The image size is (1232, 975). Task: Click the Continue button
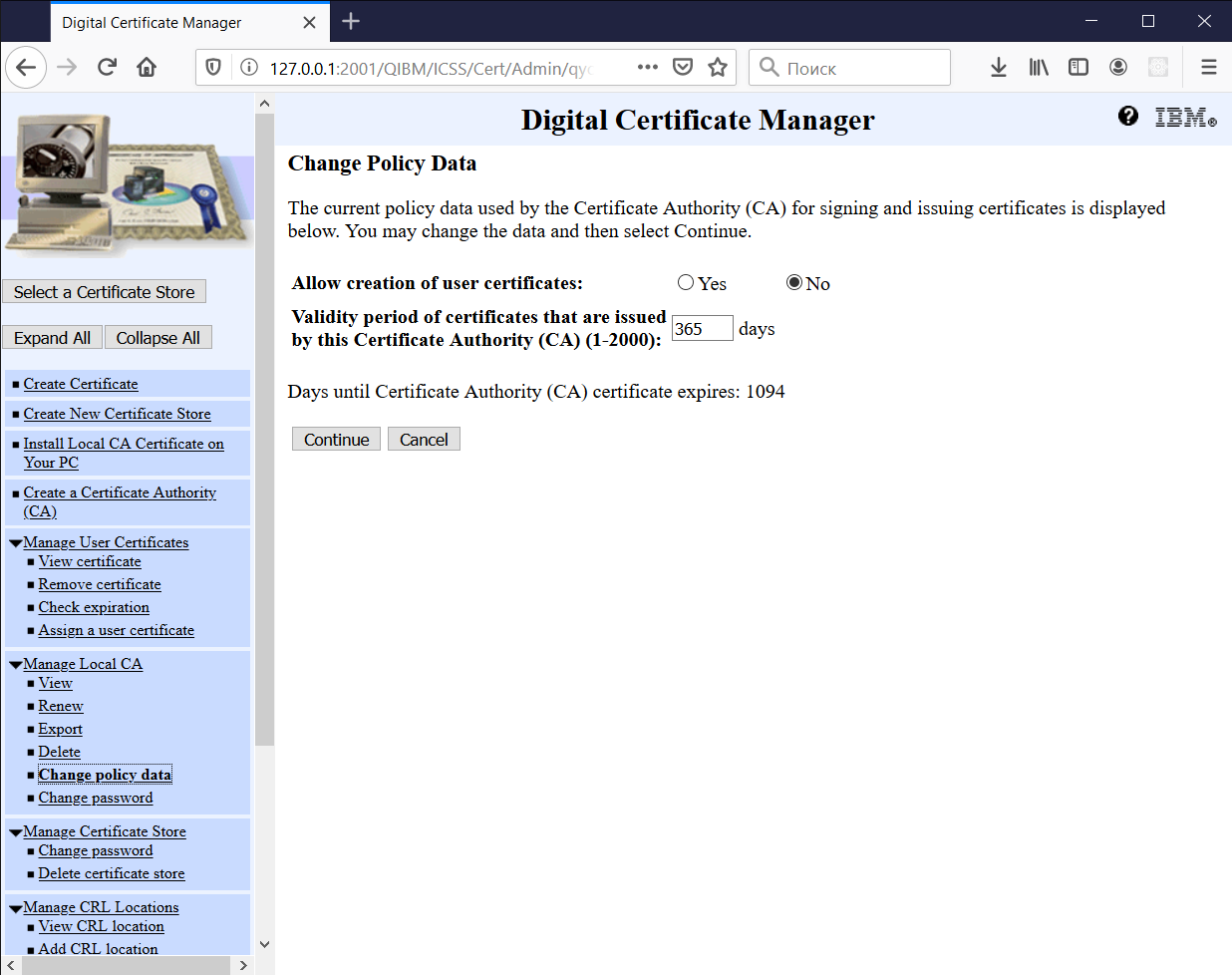click(x=336, y=440)
